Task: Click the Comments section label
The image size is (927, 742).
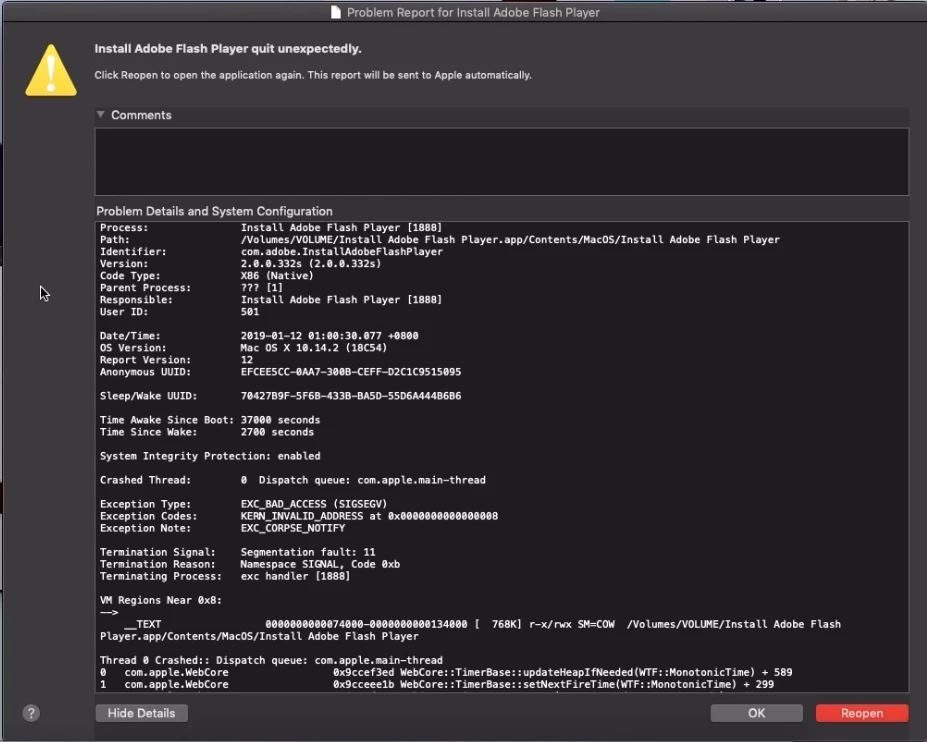Action: (141, 115)
